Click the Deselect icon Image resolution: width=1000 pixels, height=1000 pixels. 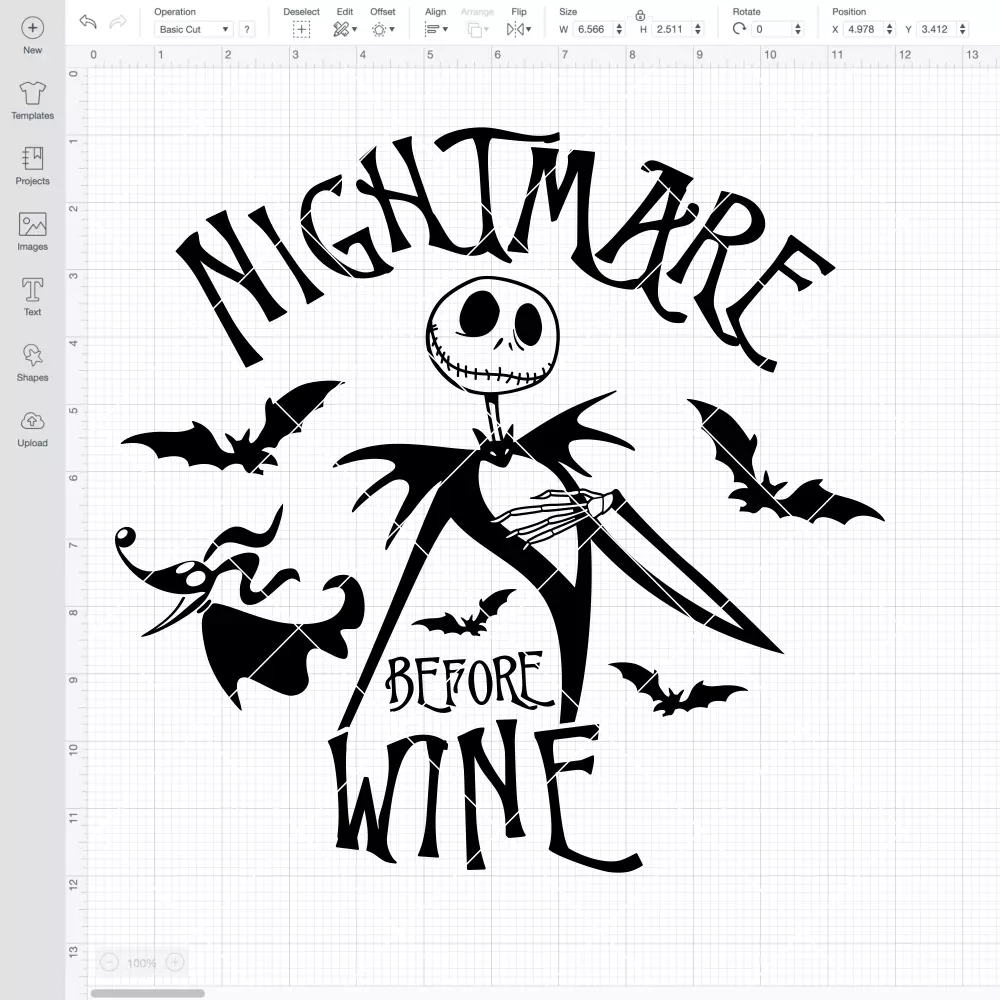point(302,29)
